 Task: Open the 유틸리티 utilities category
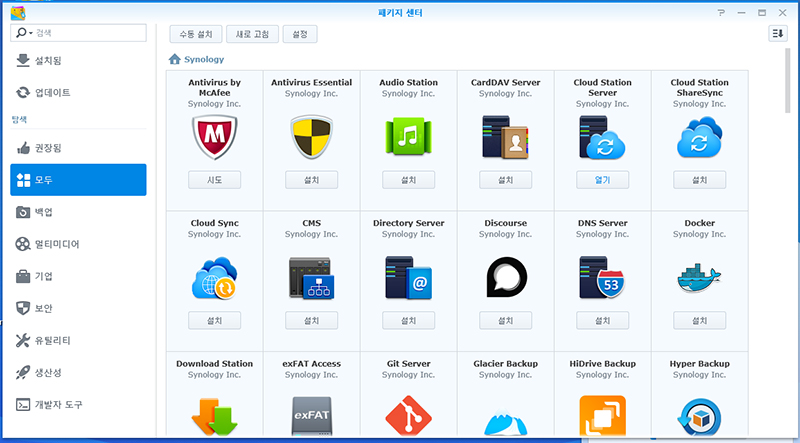point(78,340)
